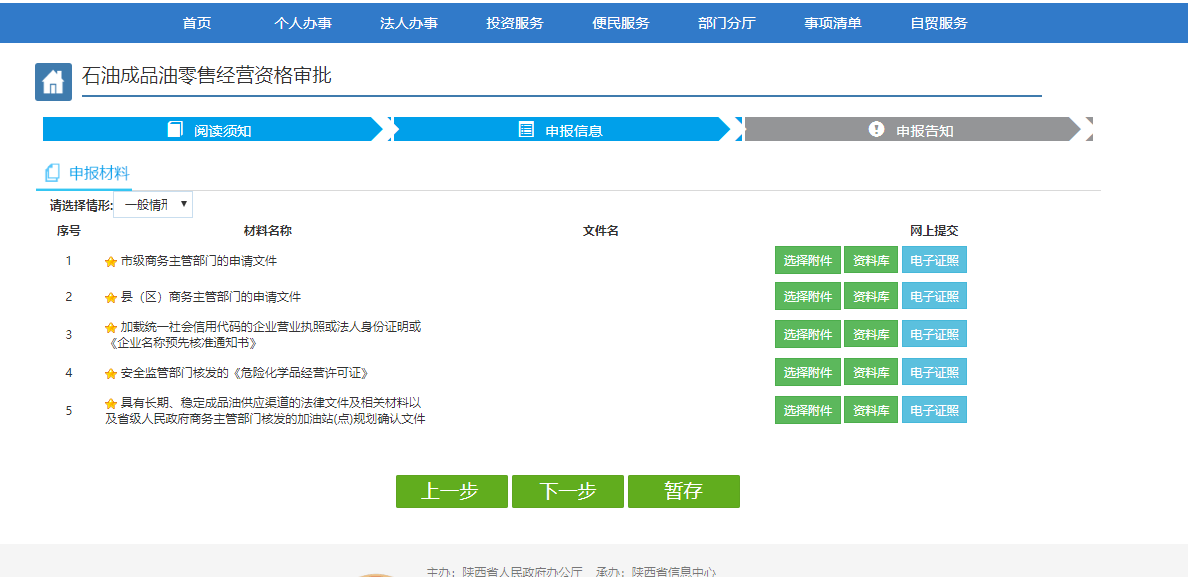Viewport: 1188px width, 577px height.
Task: Go to 法人办事 menu item
Action: tap(409, 23)
